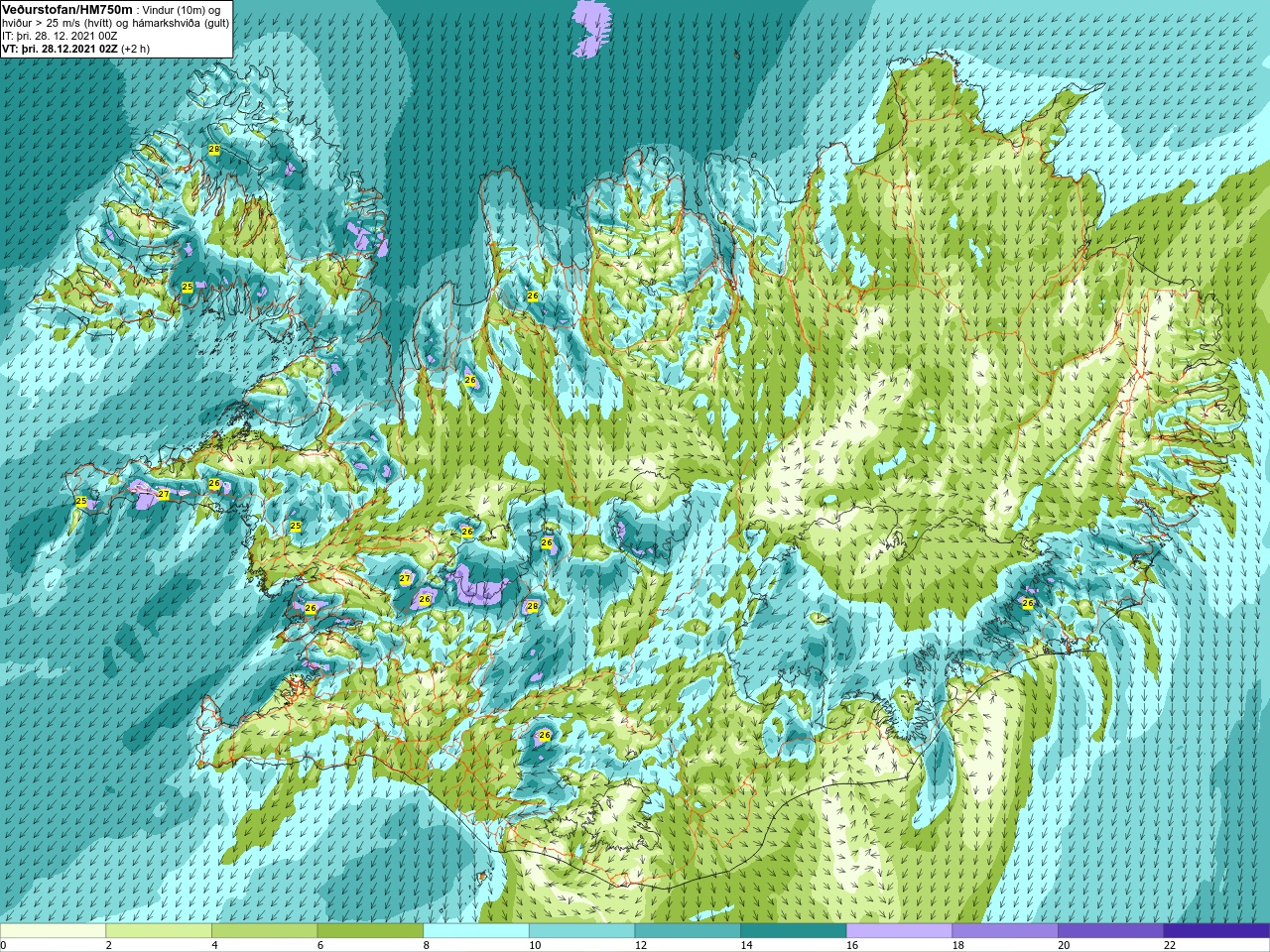The width and height of the screenshot is (1270, 952).
Task: Click the 0–2 m/s pale yellow legend swatch
Action: (53, 931)
